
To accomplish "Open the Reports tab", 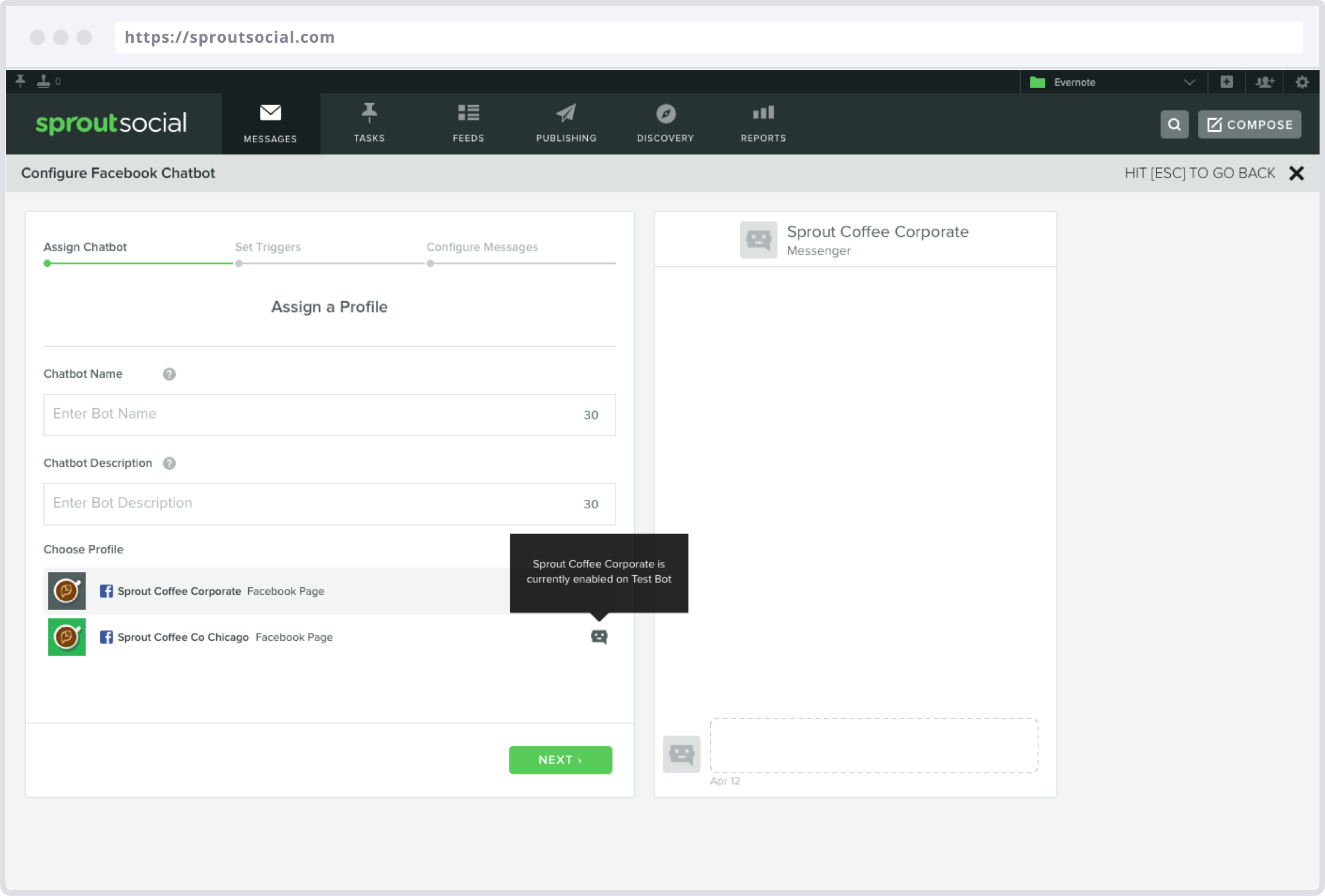I will point(763,123).
